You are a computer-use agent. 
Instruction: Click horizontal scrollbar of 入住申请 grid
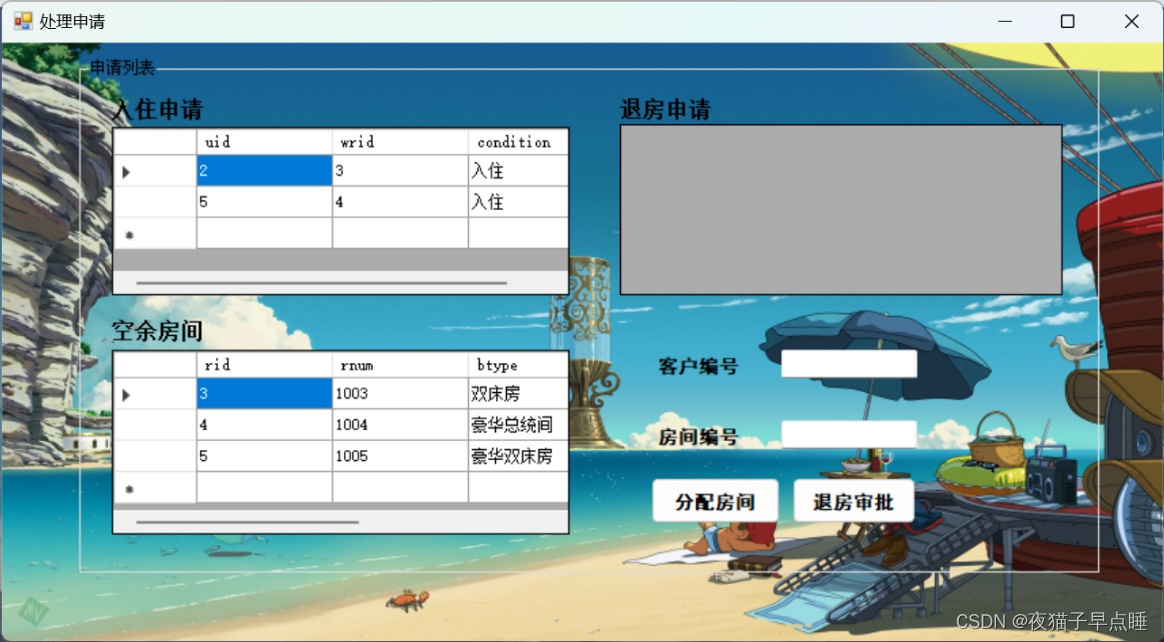[x=341, y=282]
